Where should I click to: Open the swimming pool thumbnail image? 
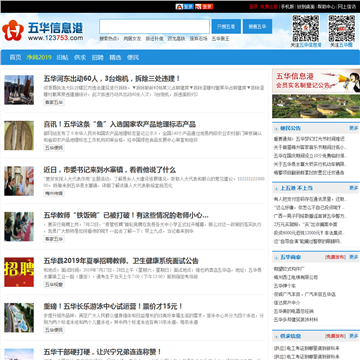coord(19,318)
